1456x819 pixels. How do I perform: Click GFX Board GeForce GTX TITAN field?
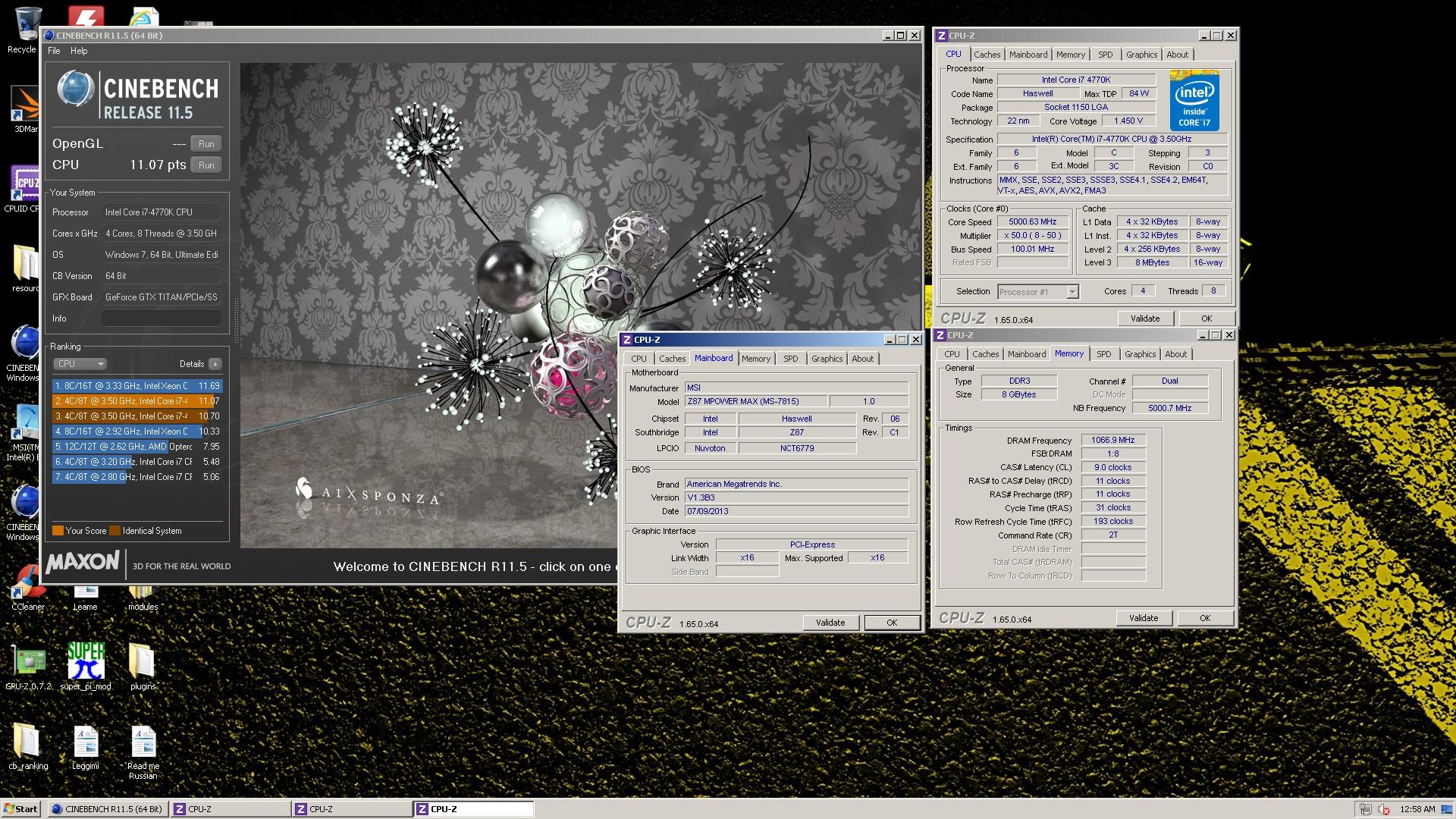[x=162, y=297]
